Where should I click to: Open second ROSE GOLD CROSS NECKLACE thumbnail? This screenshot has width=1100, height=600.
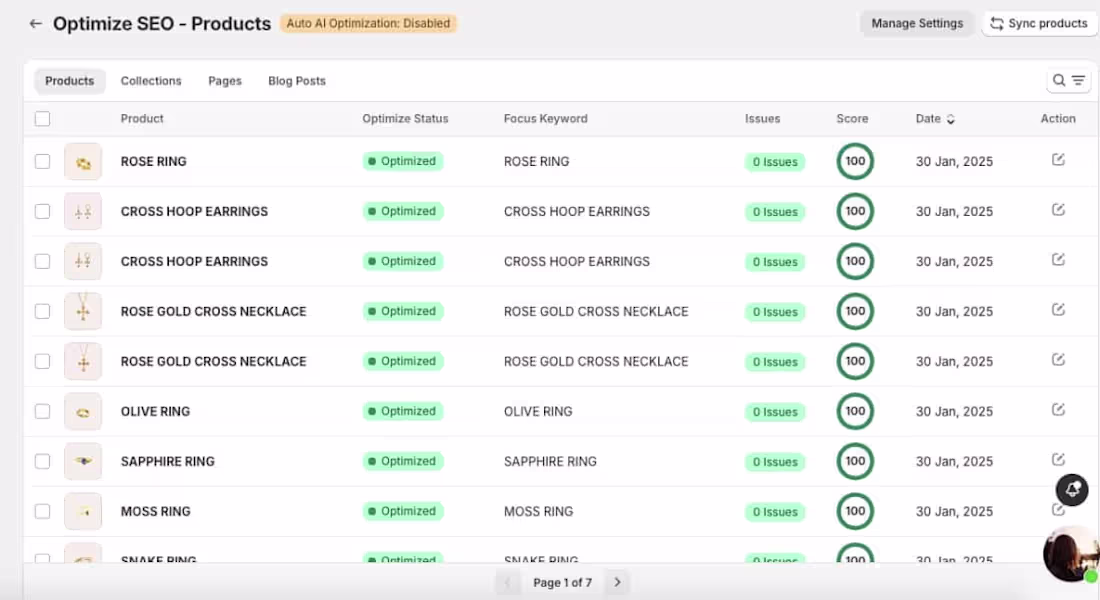click(x=83, y=361)
